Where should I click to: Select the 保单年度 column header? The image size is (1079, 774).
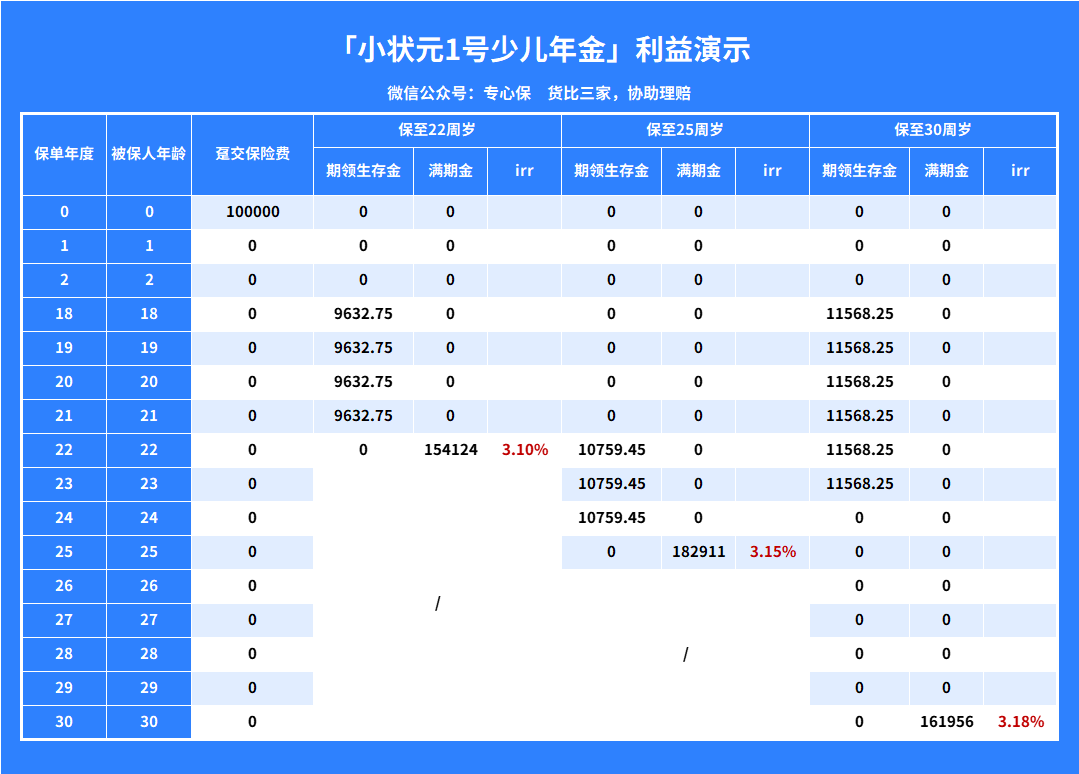click(64, 154)
